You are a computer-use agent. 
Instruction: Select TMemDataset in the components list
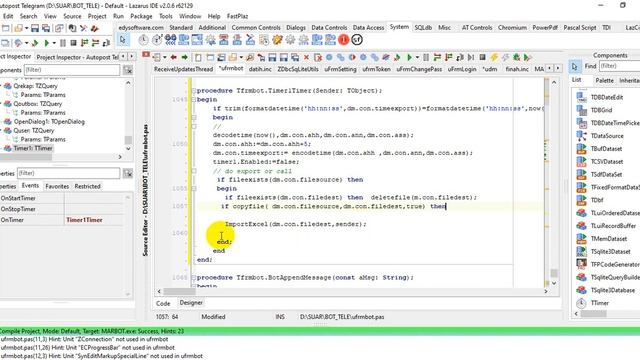click(x=609, y=238)
